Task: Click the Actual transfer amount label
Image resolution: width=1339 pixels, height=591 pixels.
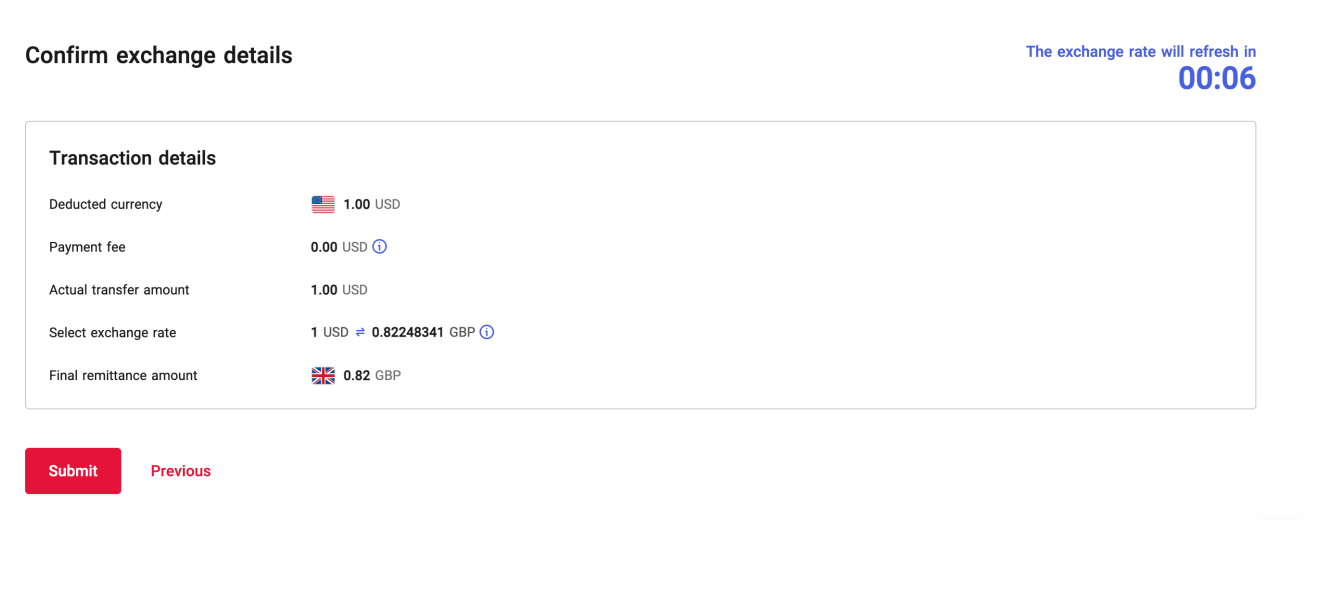Action: click(x=119, y=290)
